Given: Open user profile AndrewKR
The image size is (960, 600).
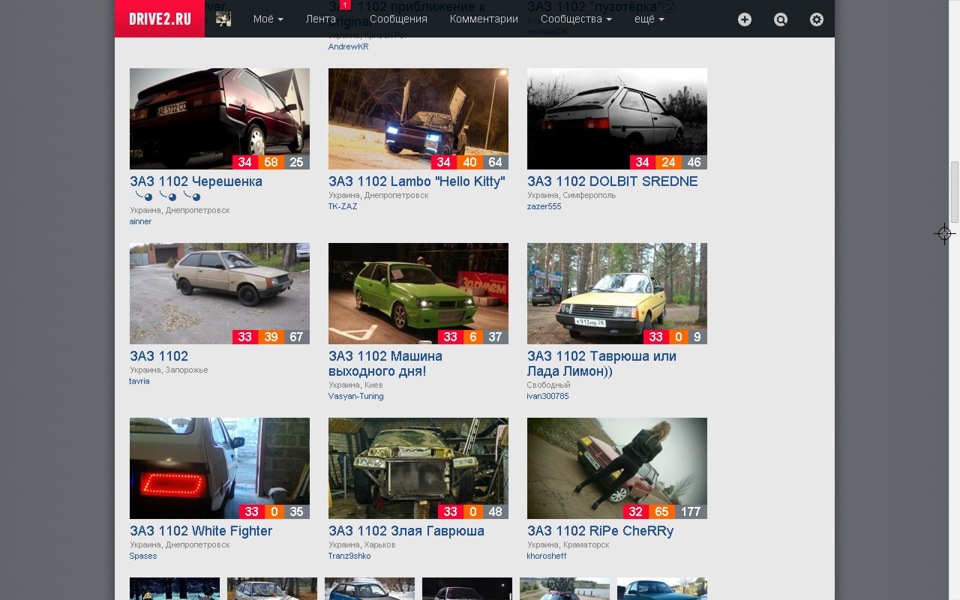Looking at the screenshot, I should tap(348, 47).
